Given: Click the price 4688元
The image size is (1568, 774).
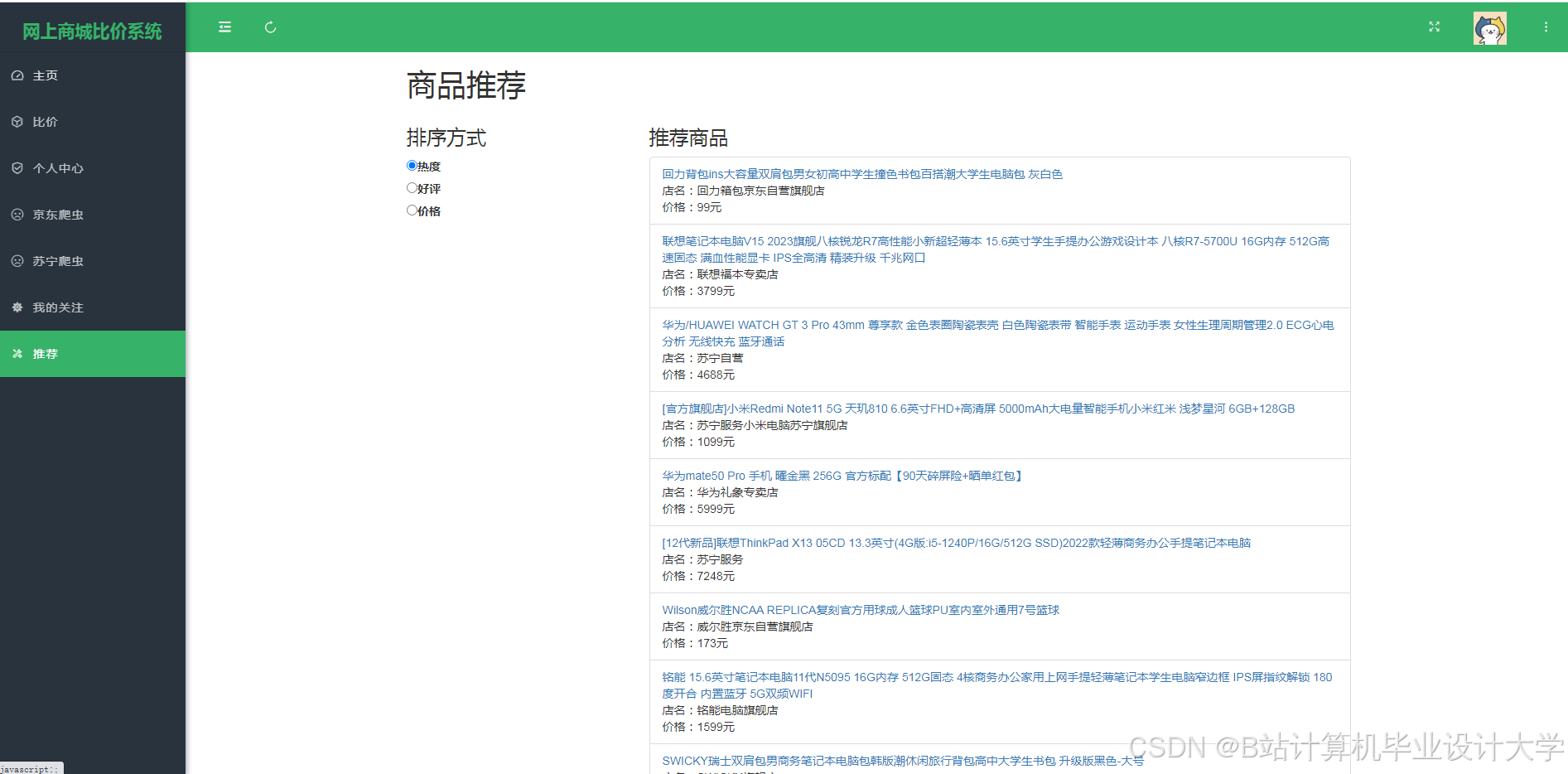Looking at the screenshot, I should [x=716, y=375].
